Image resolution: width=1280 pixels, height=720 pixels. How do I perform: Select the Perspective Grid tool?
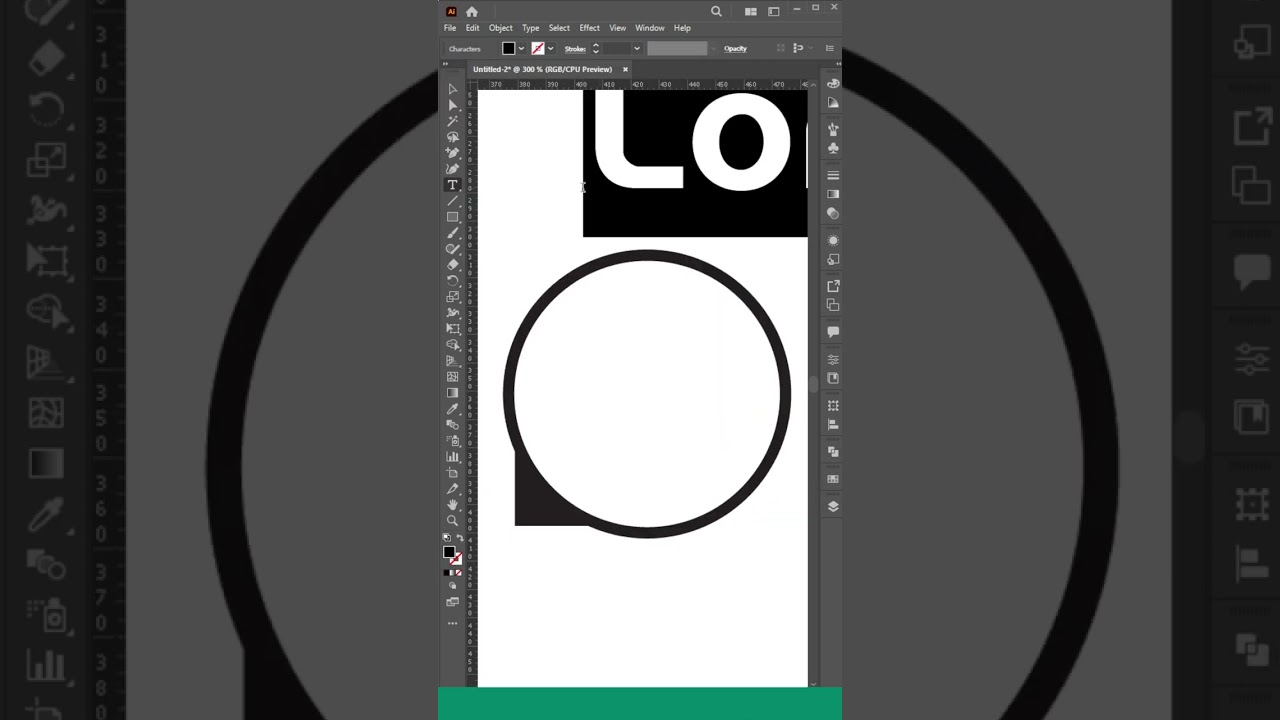click(x=453, y=361)
